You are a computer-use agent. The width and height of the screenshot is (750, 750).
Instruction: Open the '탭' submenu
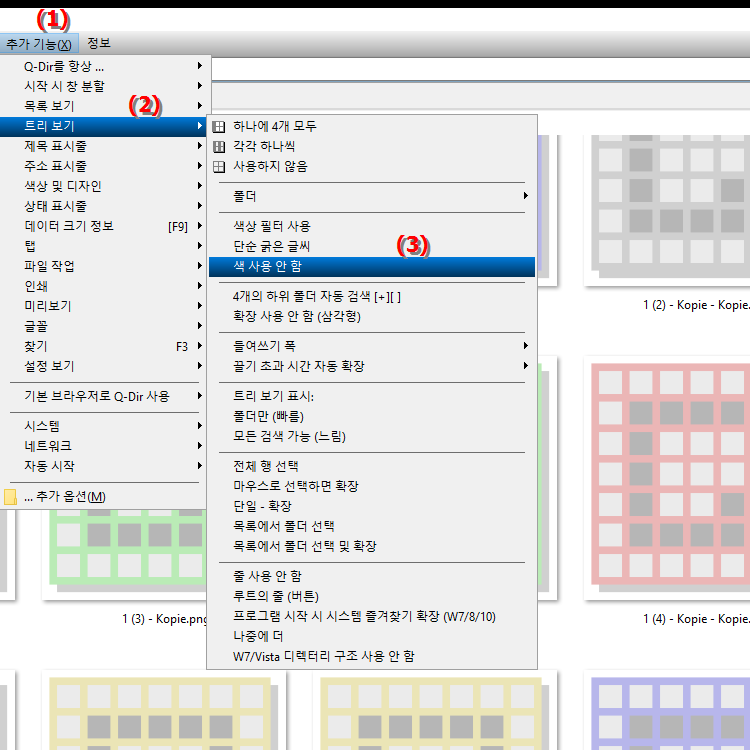103,246
